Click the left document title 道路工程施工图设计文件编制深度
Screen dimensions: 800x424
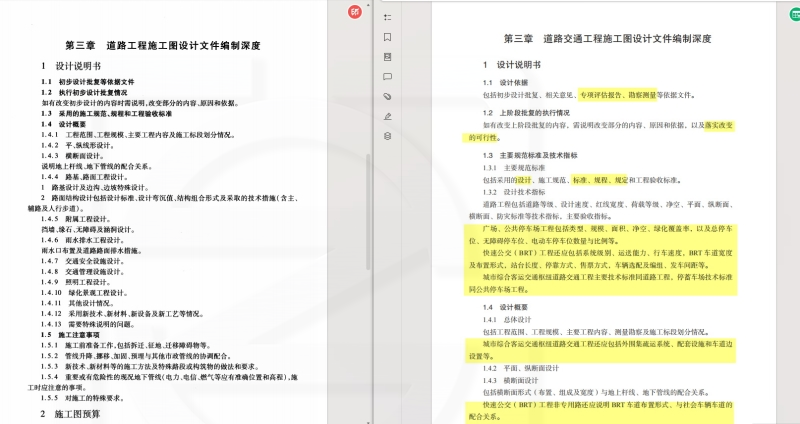(163, 46)
